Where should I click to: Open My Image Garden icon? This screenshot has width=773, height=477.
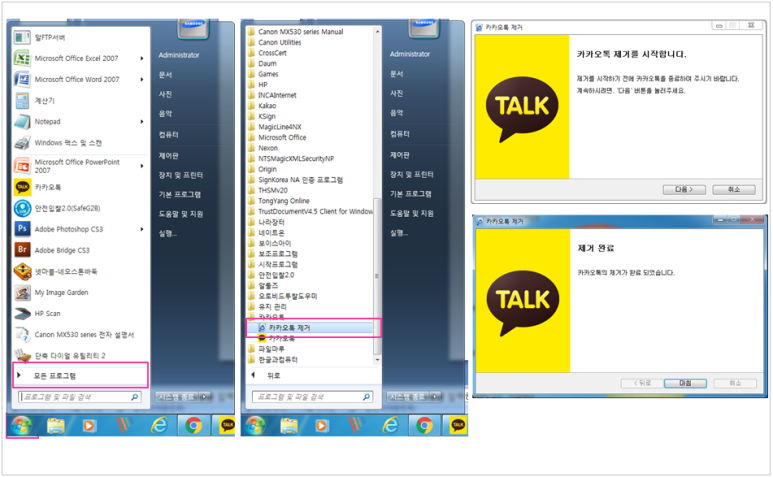(x=22, y=293)
